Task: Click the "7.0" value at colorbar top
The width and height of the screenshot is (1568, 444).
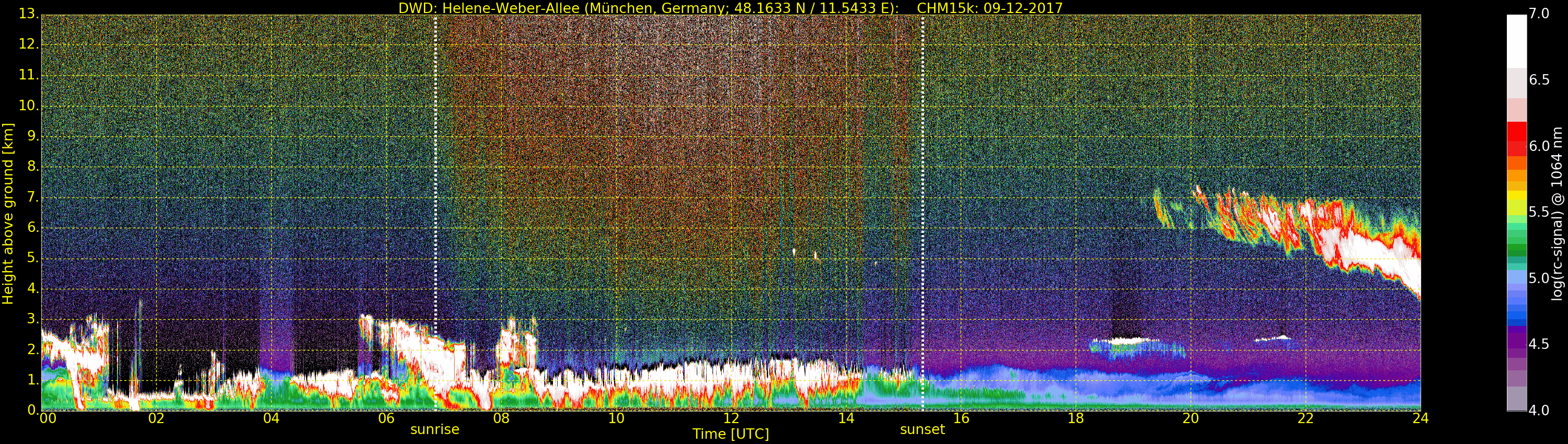Action: pyautogui.click(x=1539, y=14)
